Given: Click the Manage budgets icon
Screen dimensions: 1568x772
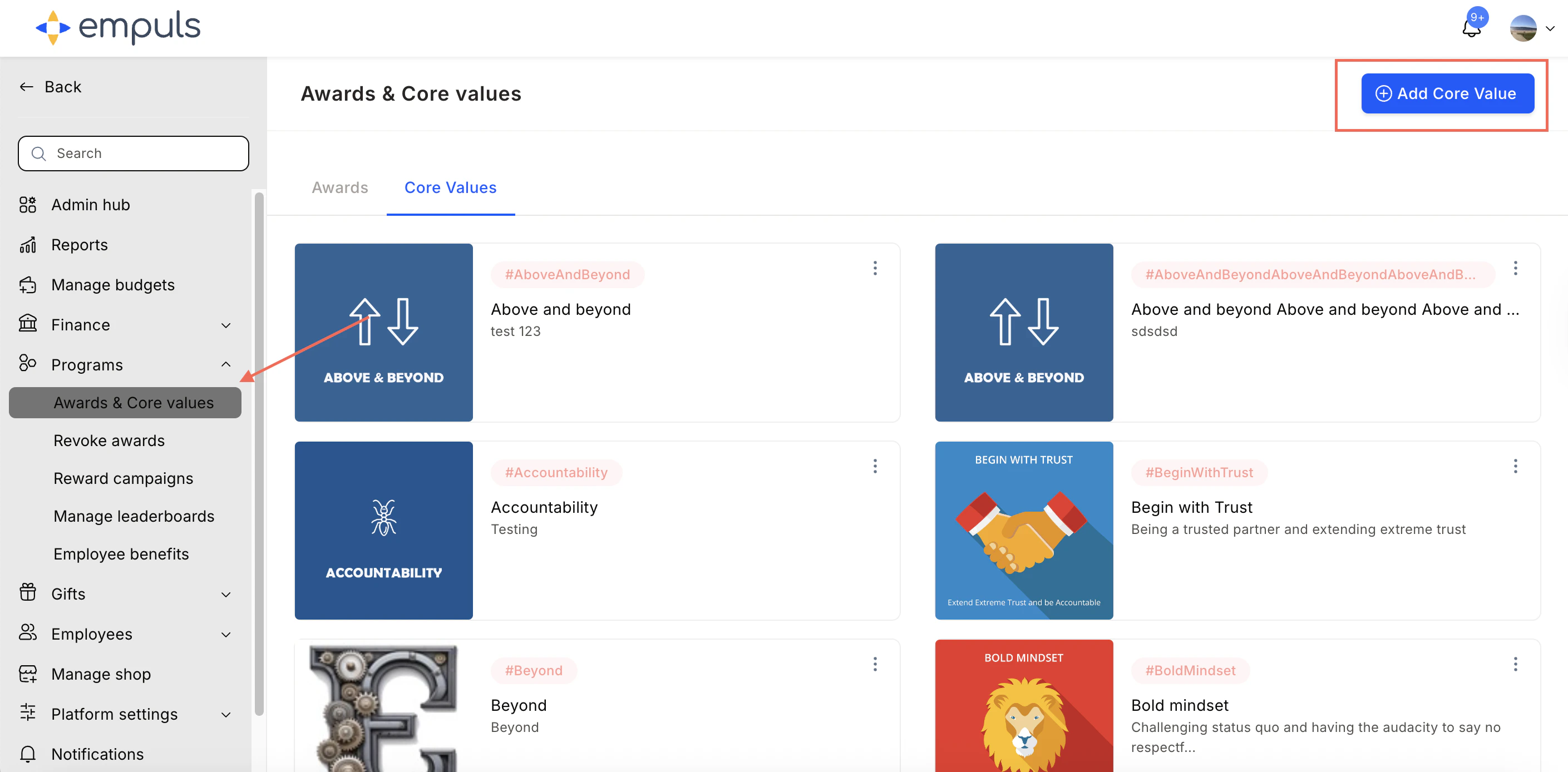Looking at the screenshot, I should point(27,285).
